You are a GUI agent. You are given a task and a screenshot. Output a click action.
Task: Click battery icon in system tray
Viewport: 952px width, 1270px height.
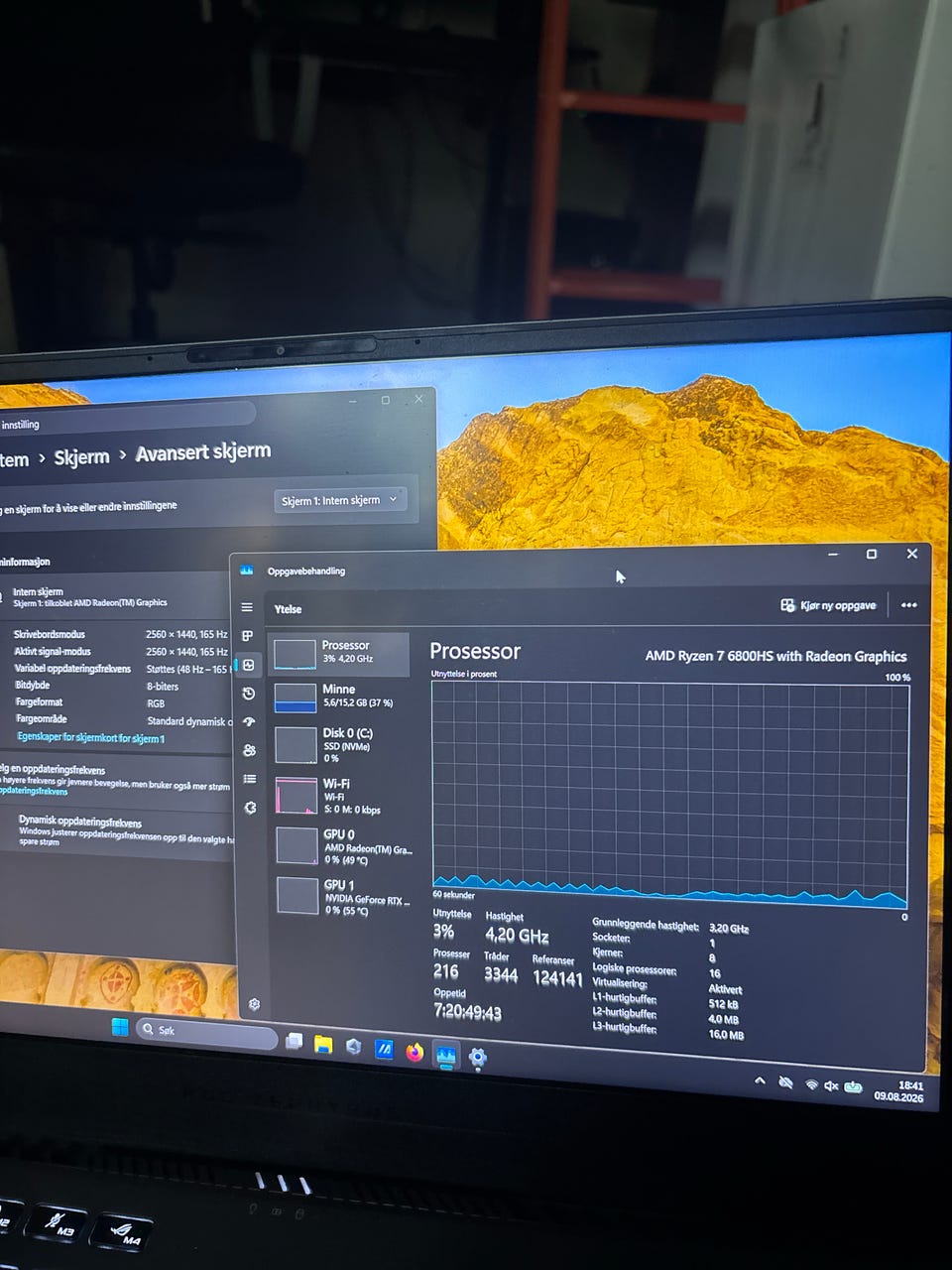point(853,1087)
